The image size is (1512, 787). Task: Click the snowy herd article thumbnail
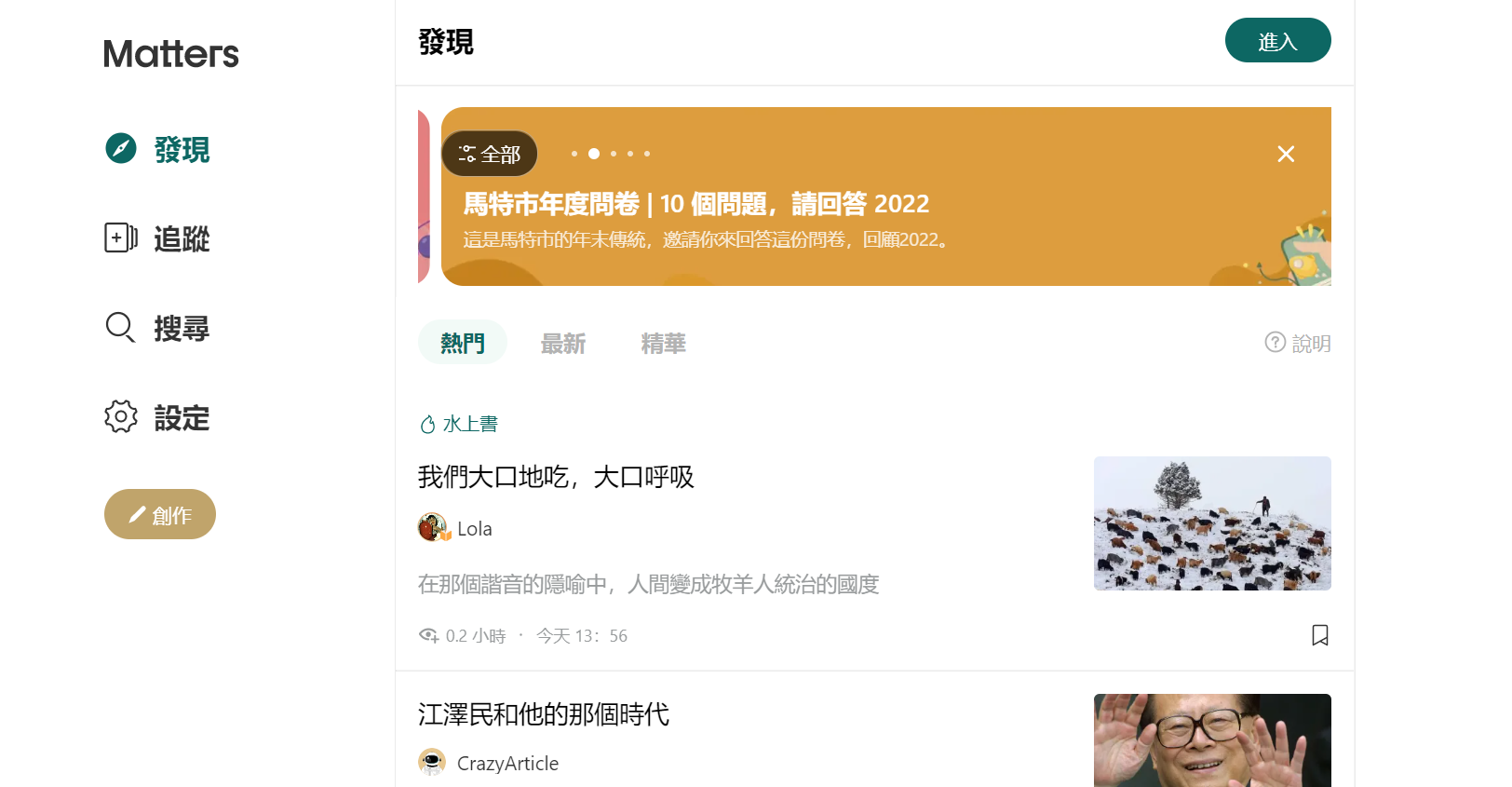pyautogui.click(x=1212, y=523)
